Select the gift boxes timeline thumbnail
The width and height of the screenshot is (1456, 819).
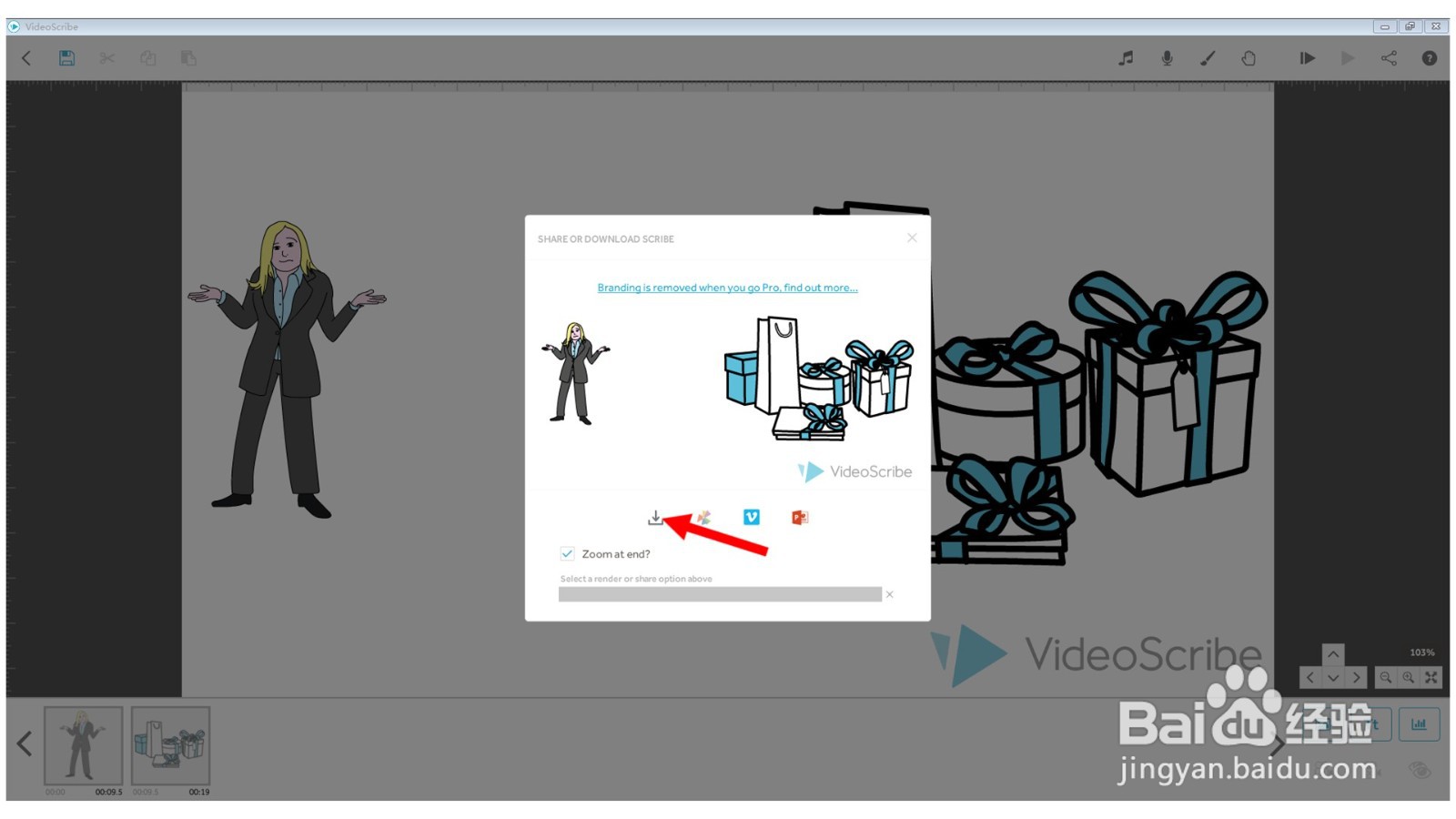tap(170, 745)
